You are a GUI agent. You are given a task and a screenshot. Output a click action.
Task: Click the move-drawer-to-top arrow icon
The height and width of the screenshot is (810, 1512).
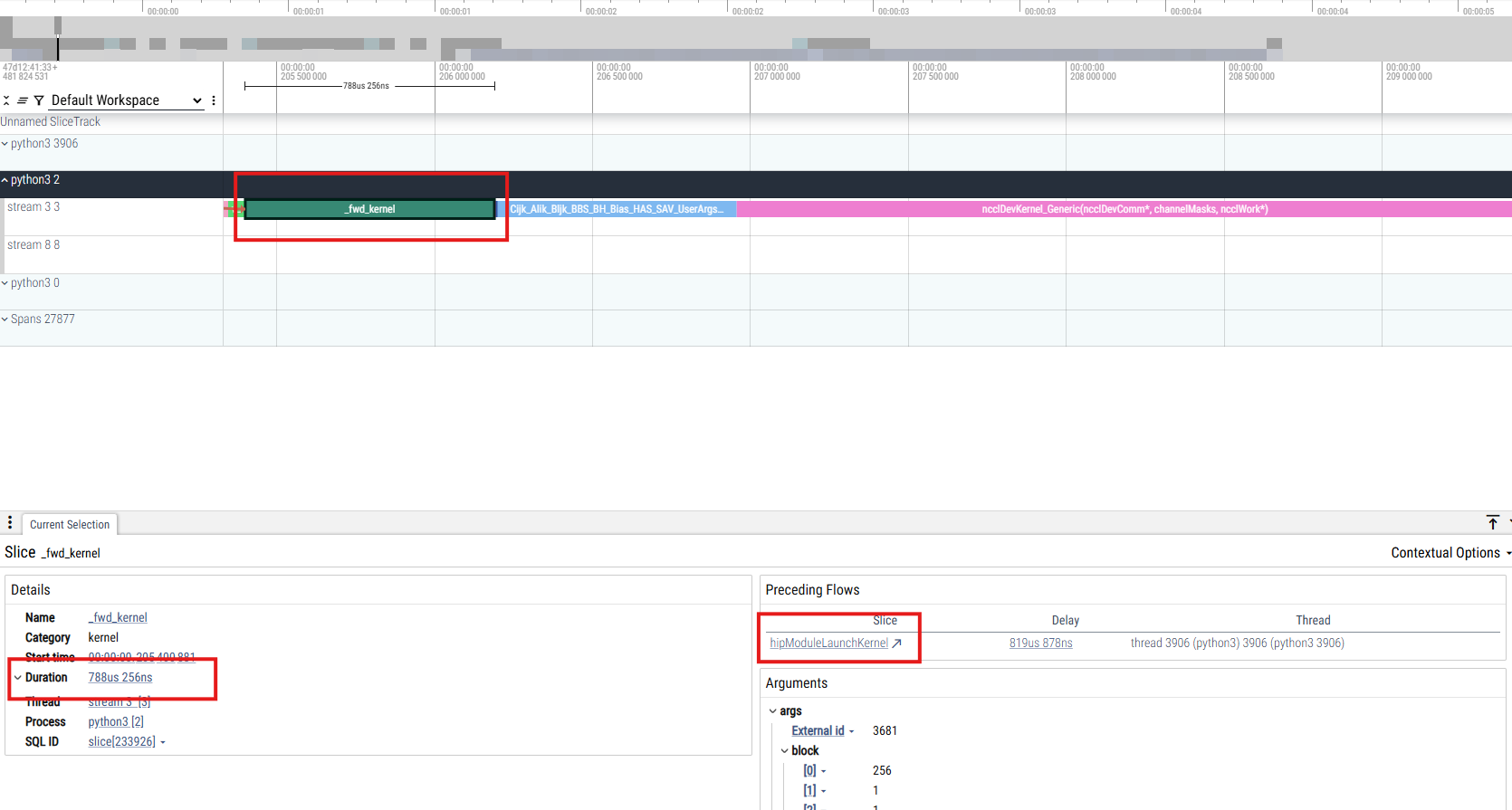coord(1492,523)
